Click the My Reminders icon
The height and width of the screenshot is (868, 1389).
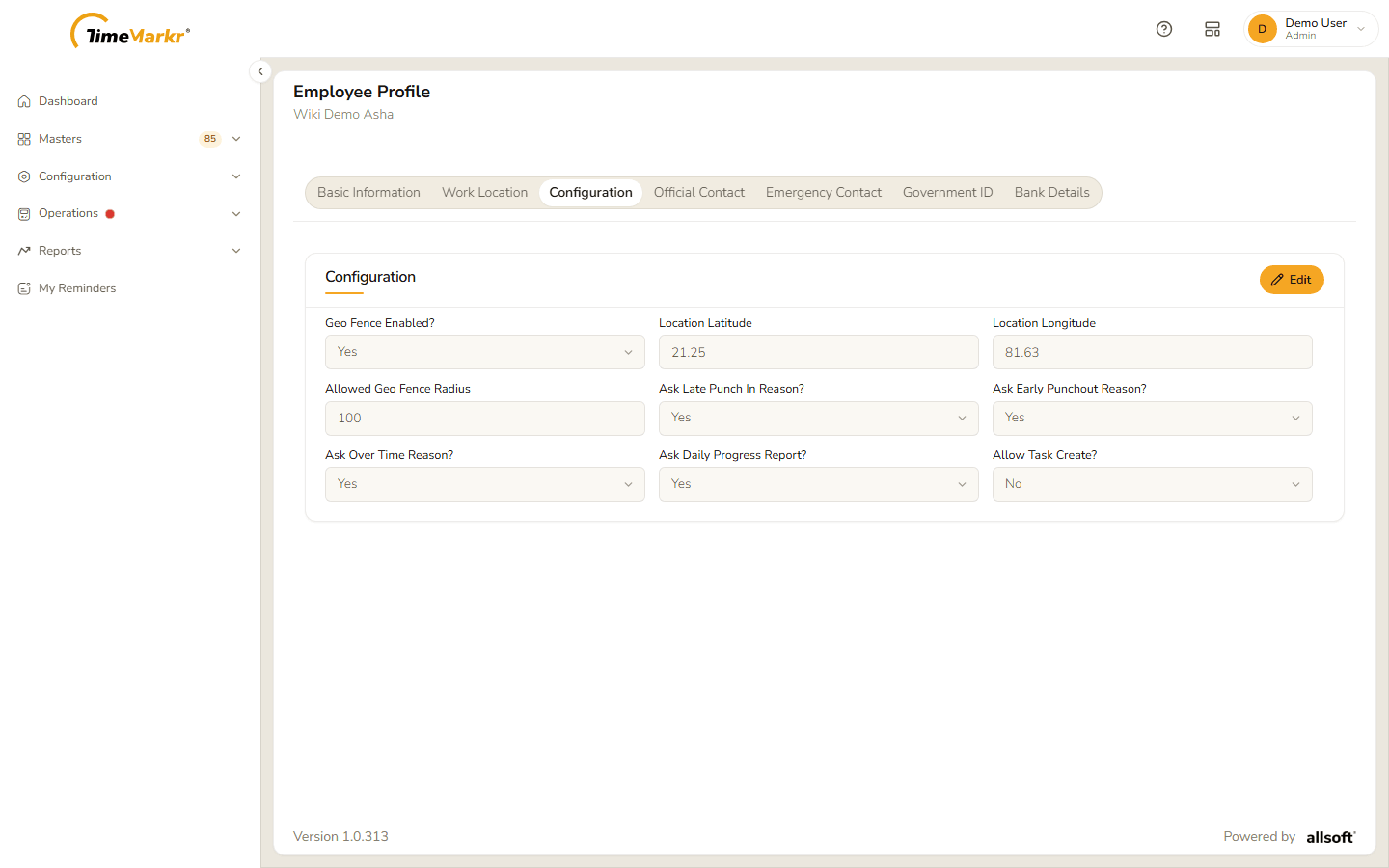(x=24, y=288)
